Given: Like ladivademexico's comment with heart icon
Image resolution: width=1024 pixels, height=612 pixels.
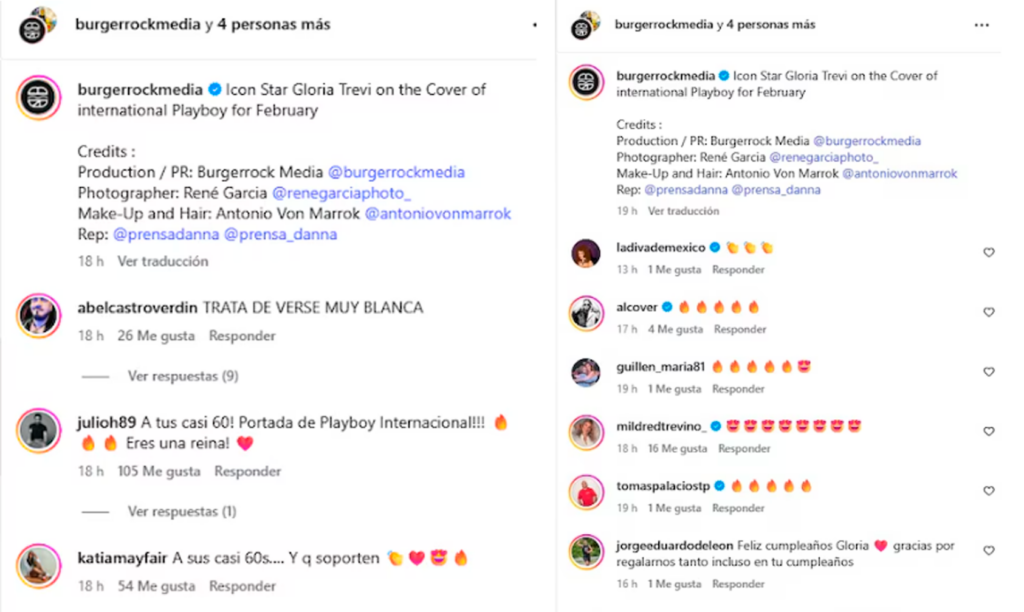Looking at the screenshot, I should click(x=989, y=253).
